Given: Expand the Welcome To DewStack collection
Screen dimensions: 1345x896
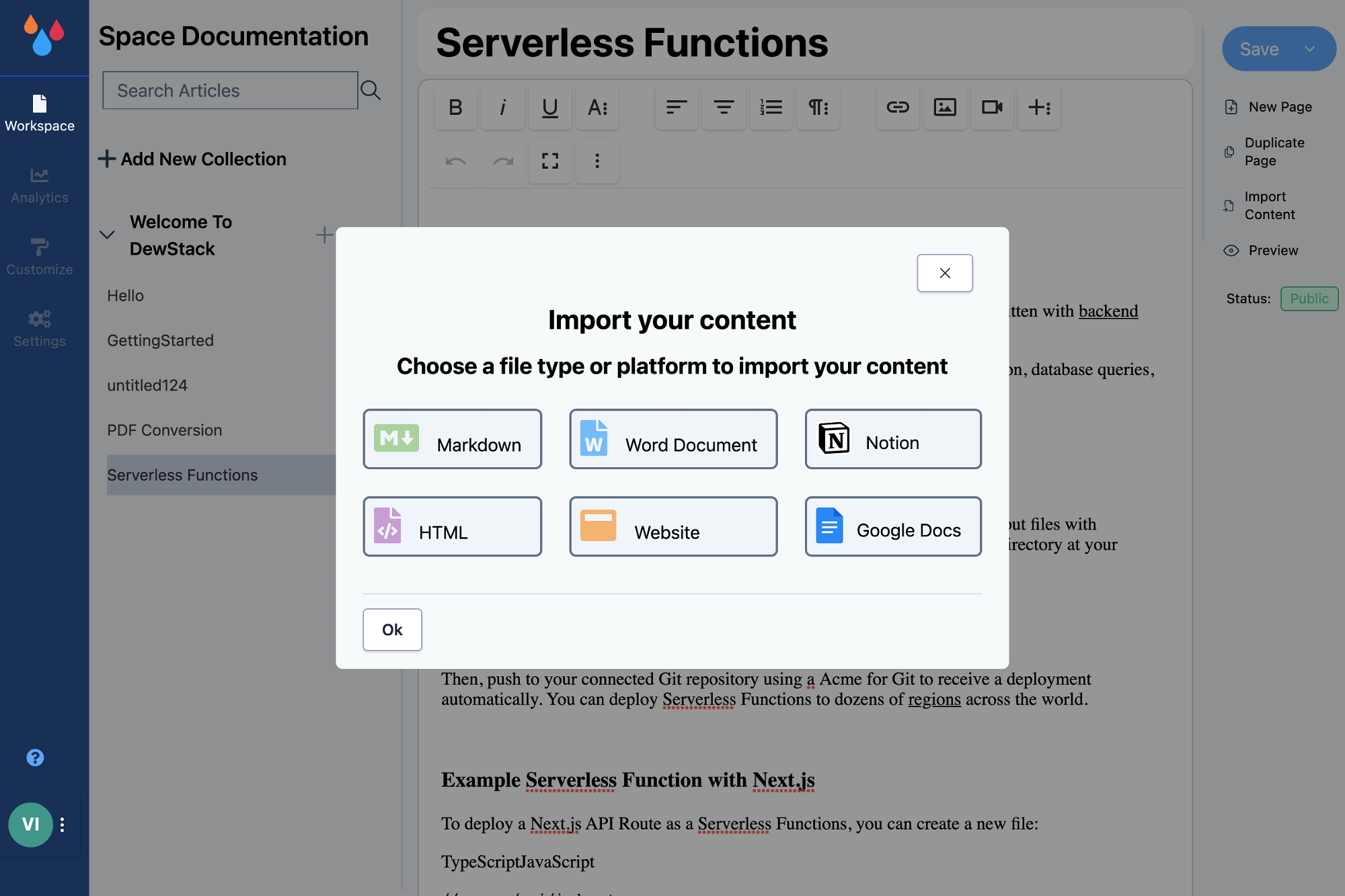Looking at the screenshot, I should click(107, 234).
